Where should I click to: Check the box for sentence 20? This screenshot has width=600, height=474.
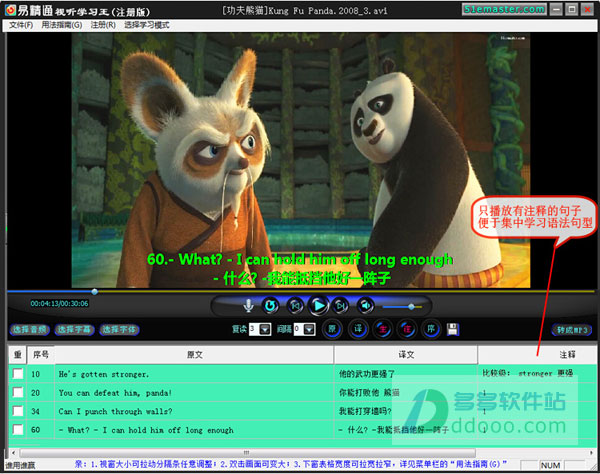(18, 392)
